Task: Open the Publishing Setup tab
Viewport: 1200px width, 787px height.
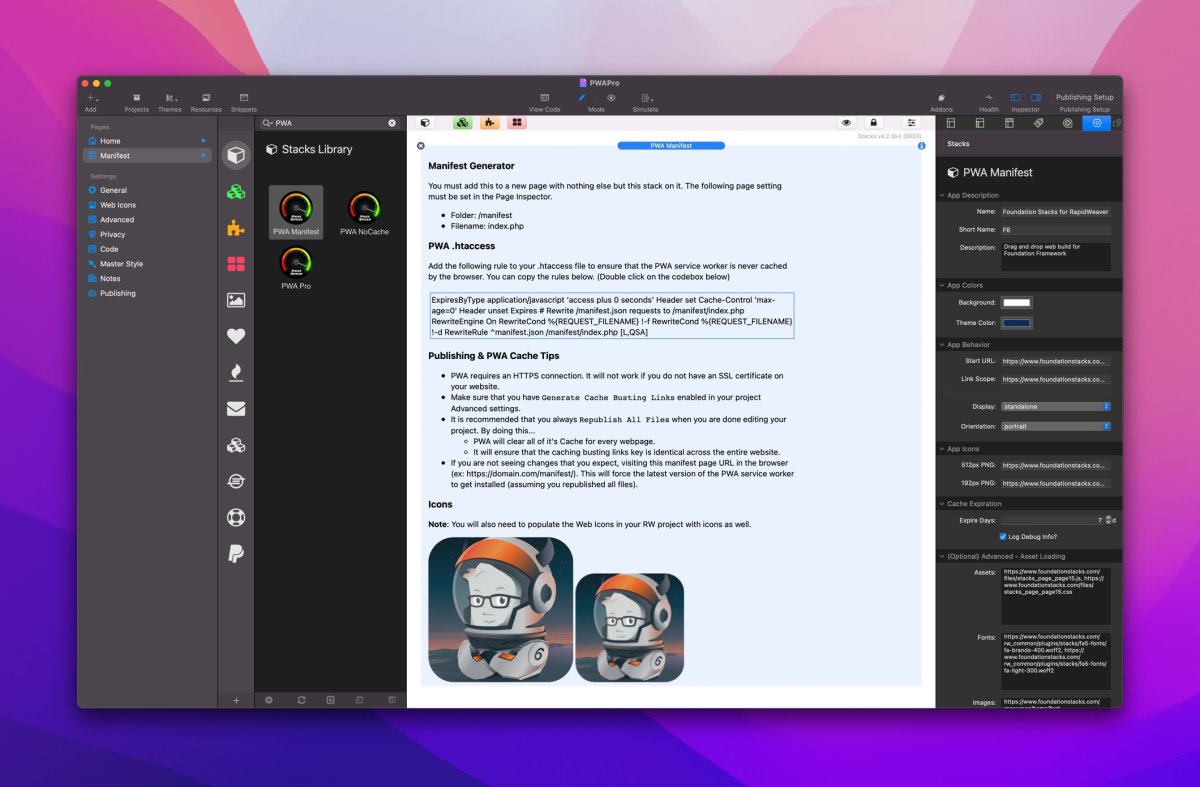Action: coord(1085,97)
